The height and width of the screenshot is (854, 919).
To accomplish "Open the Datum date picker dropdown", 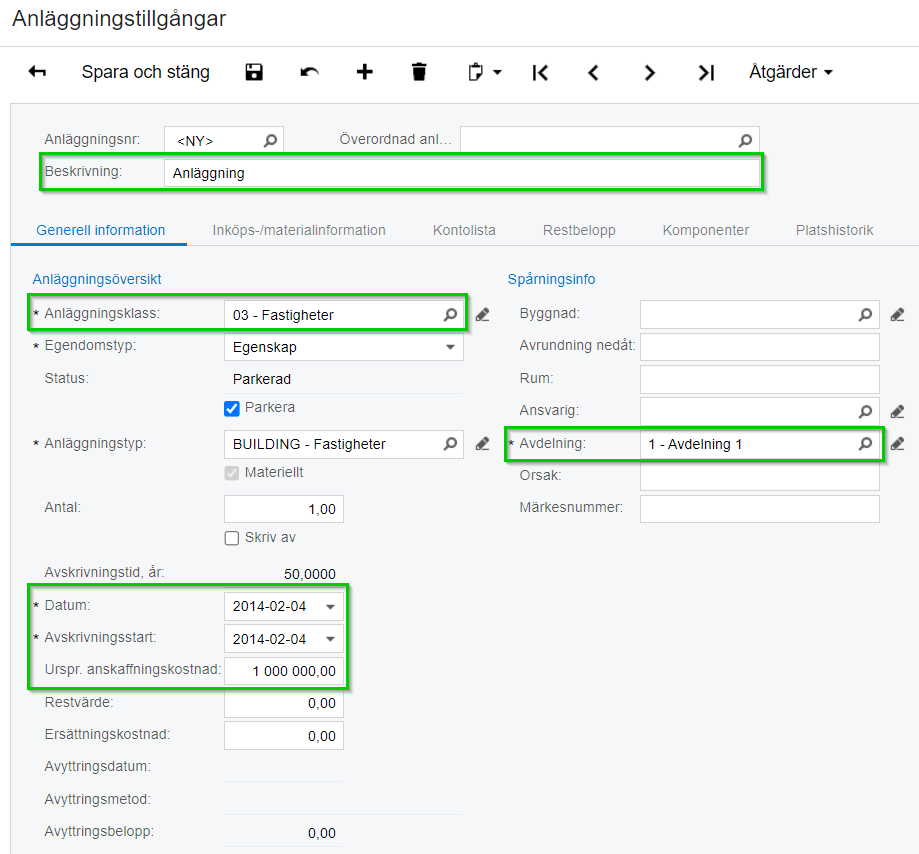I will point(331,607).
